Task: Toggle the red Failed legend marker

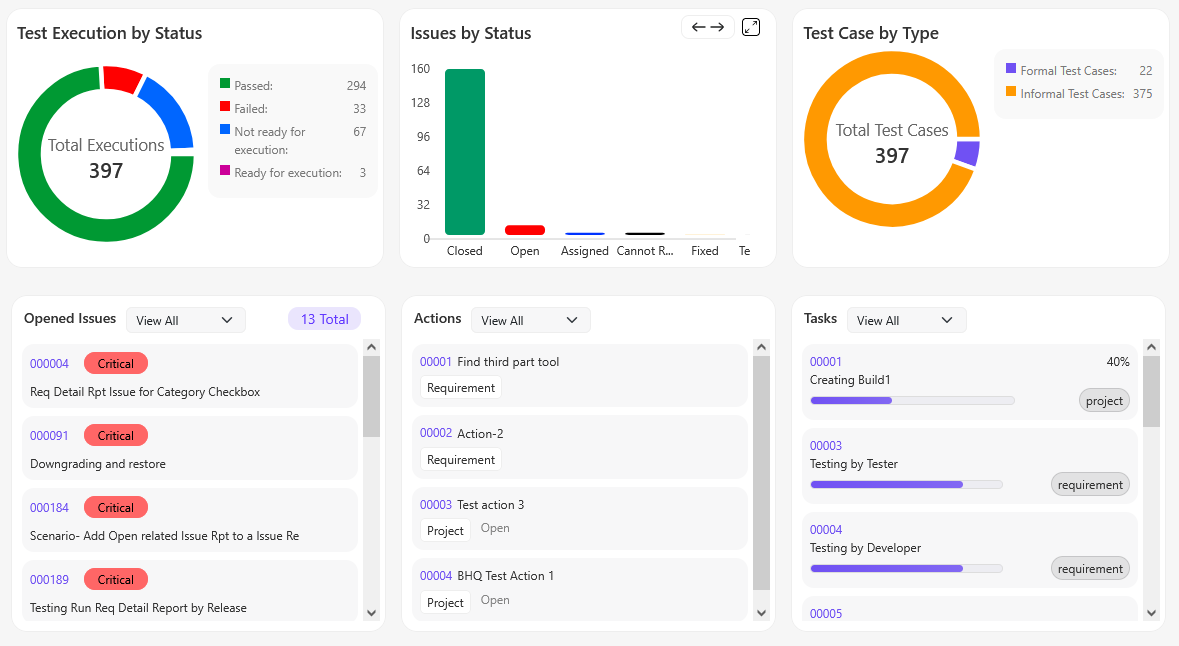Action: pos(225,107)
